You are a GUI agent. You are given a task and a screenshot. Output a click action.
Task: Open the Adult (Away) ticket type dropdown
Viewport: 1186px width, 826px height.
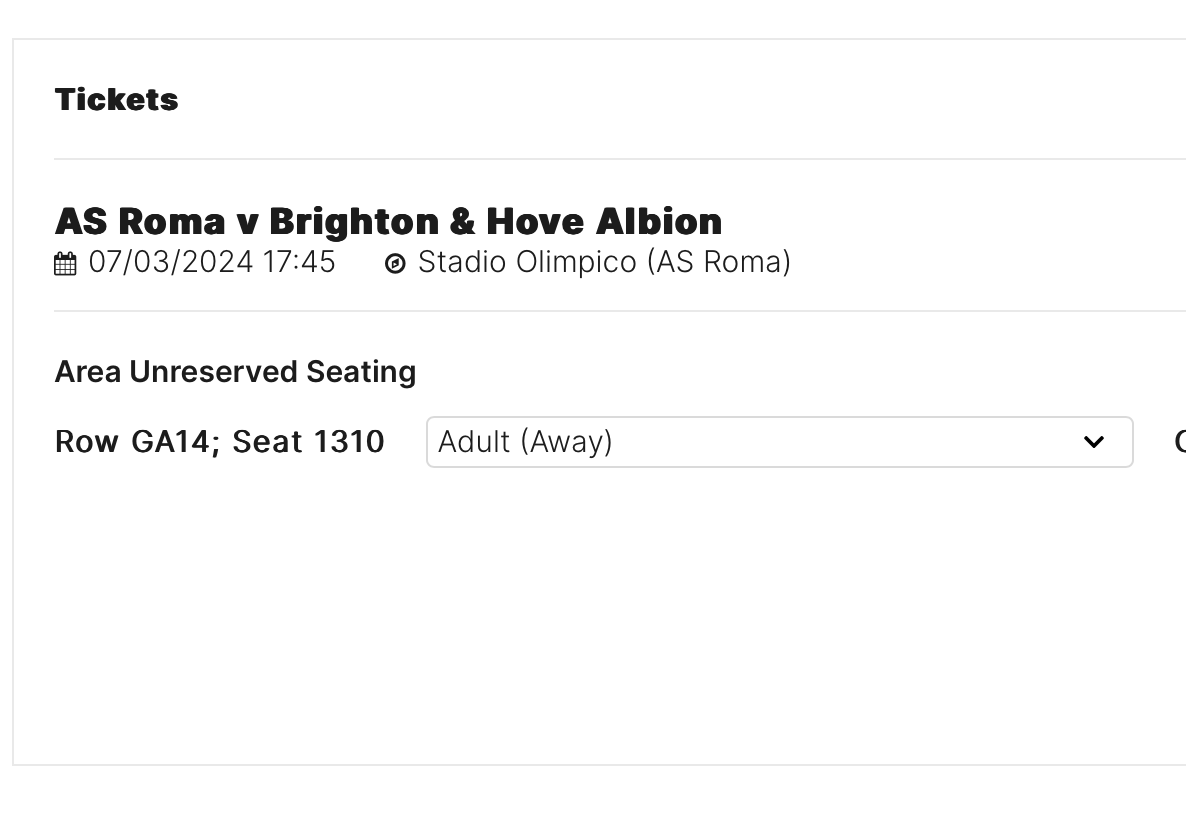pyautogui.click(x=779, y=442)
